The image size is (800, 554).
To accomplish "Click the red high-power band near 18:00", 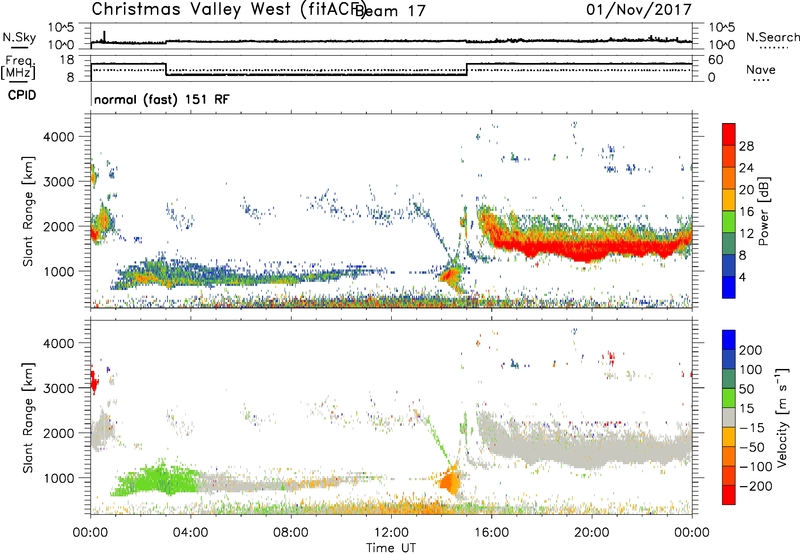I will (541, 248).
